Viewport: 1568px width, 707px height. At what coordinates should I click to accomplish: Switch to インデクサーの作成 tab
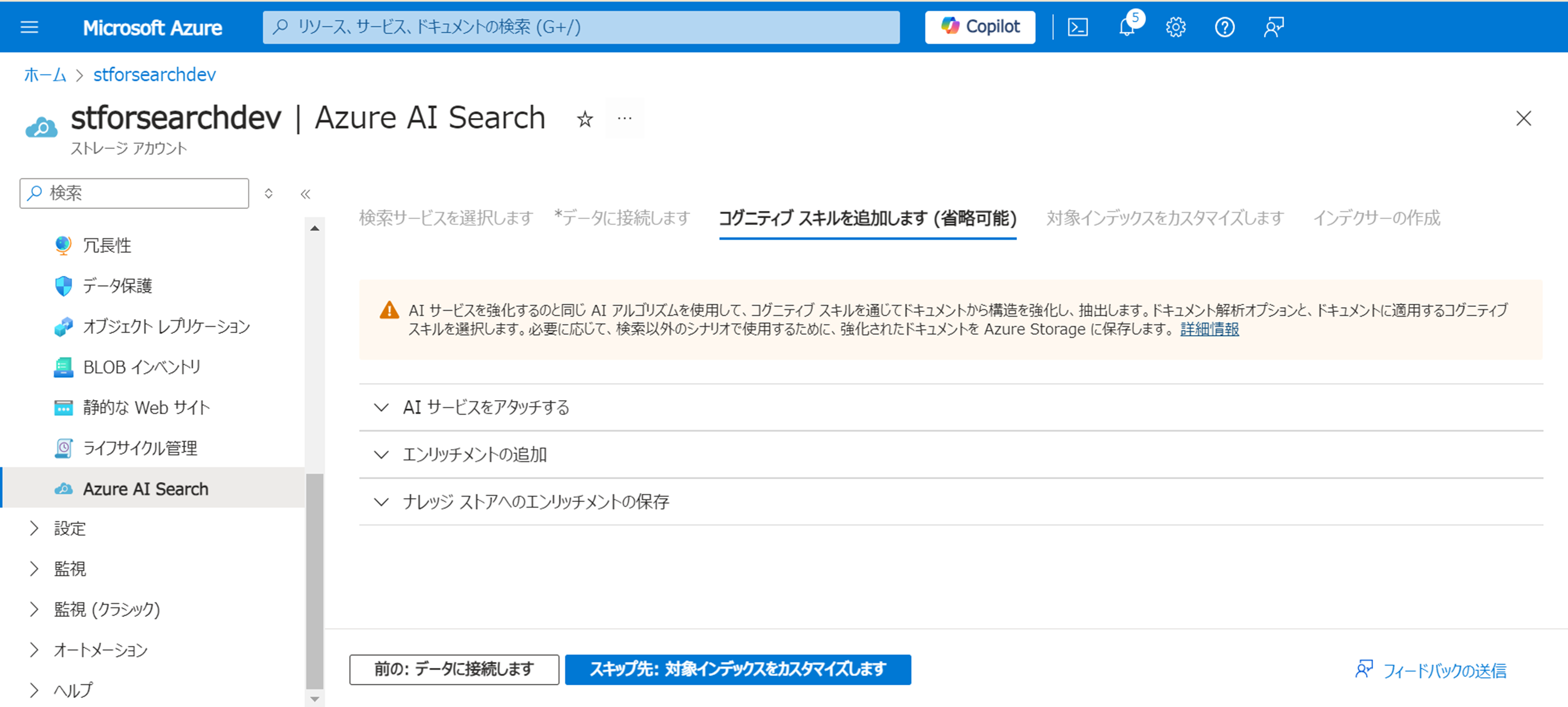[1377, 218]
